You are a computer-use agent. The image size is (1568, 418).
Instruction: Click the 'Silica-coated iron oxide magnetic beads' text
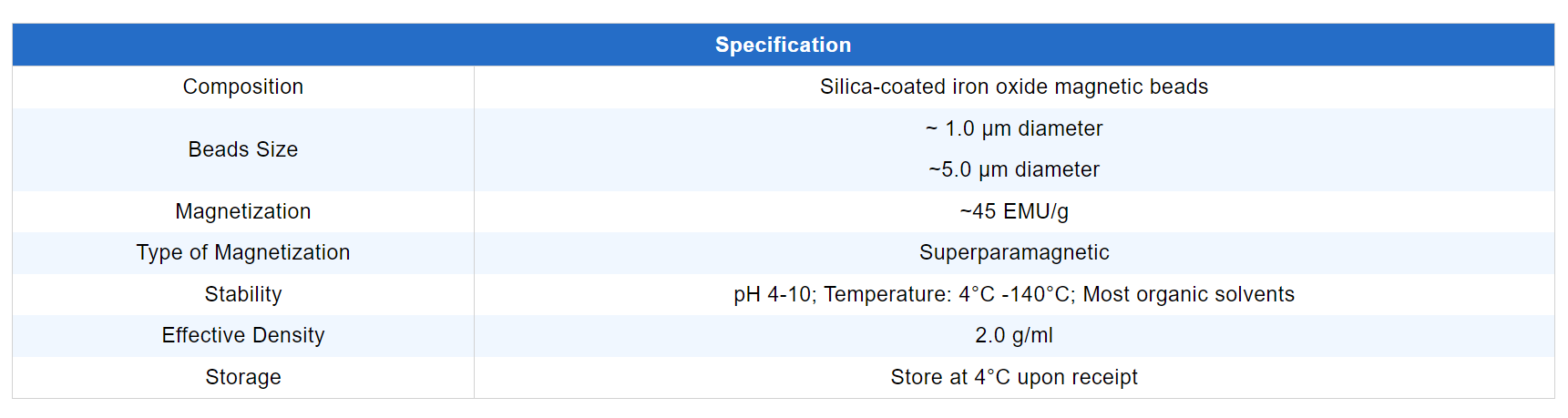pyautogui.click(x=1013, y=87)
